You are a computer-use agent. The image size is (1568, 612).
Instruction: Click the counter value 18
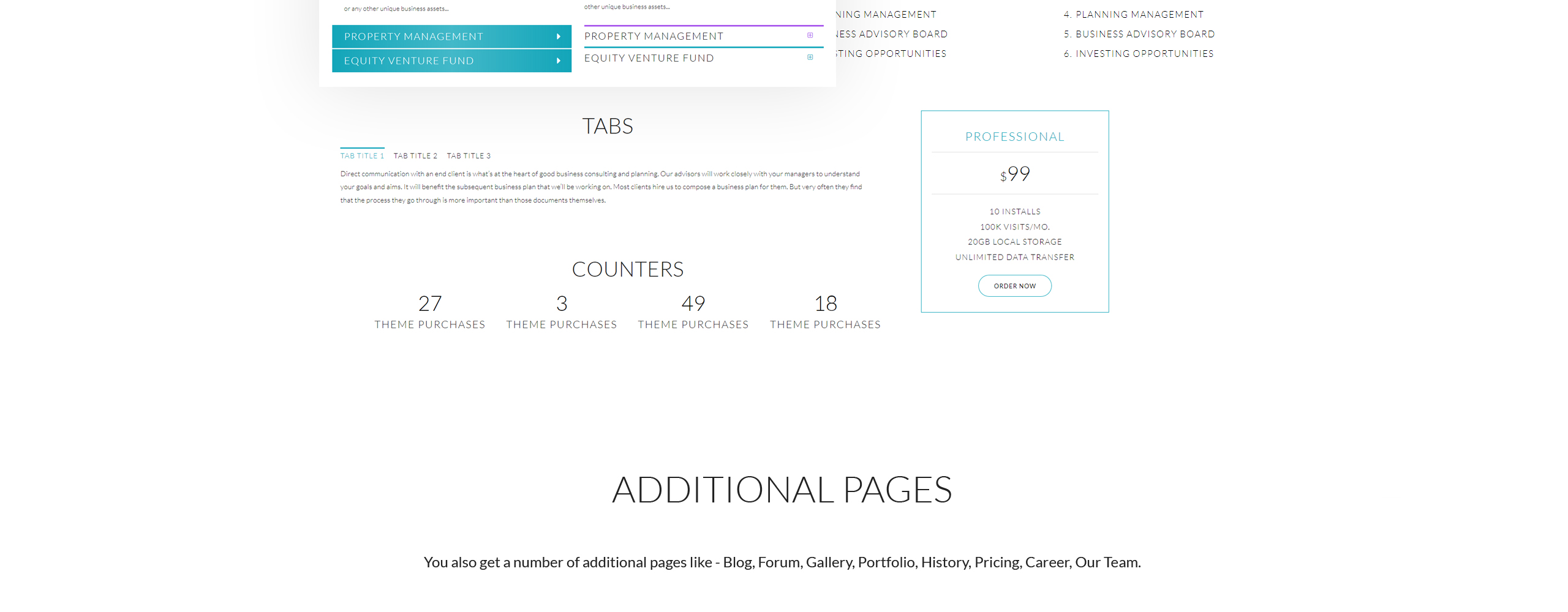point(826,304)
